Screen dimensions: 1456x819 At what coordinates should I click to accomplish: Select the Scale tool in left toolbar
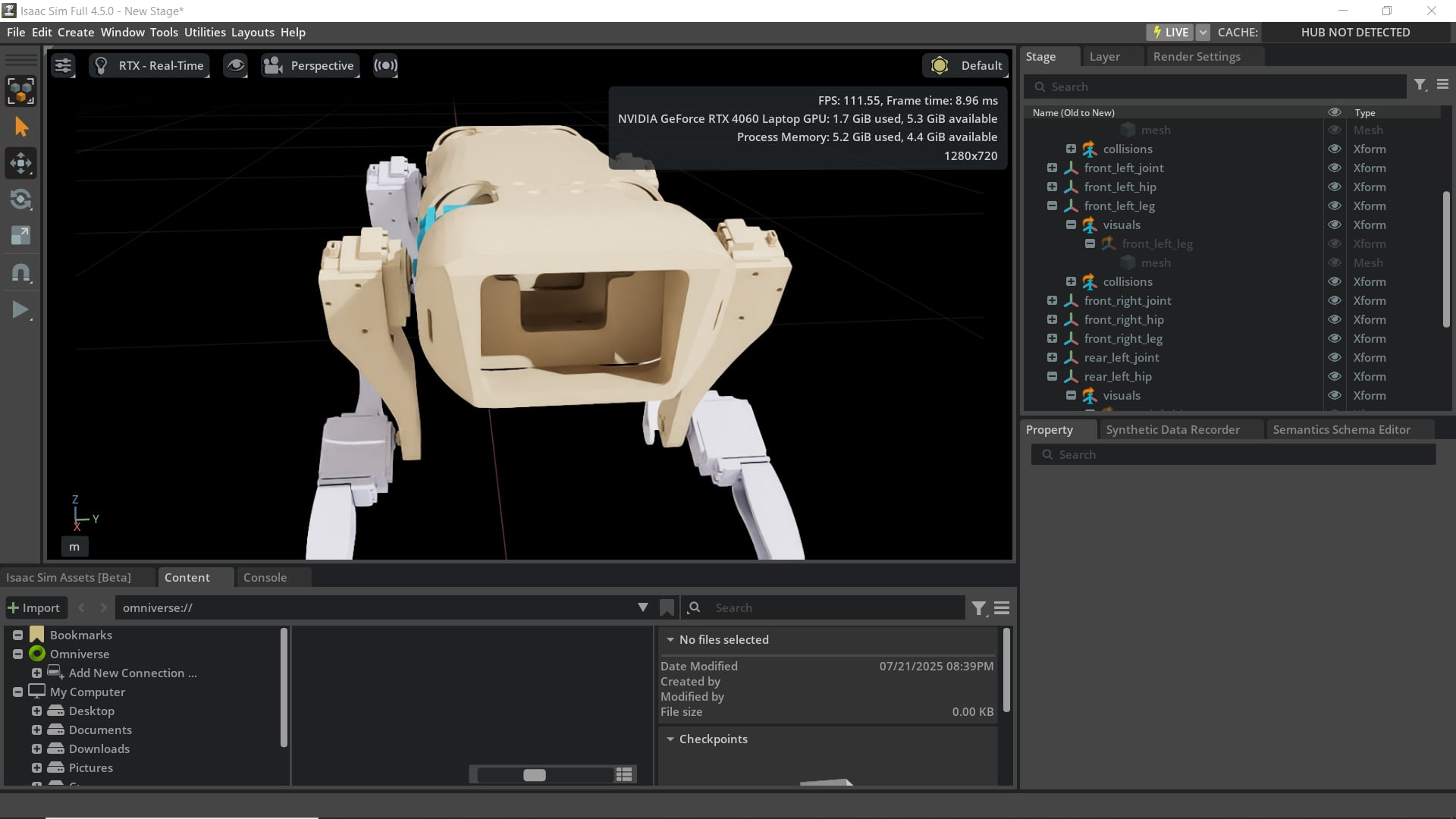pyautogui.click(x=20, y=236)
